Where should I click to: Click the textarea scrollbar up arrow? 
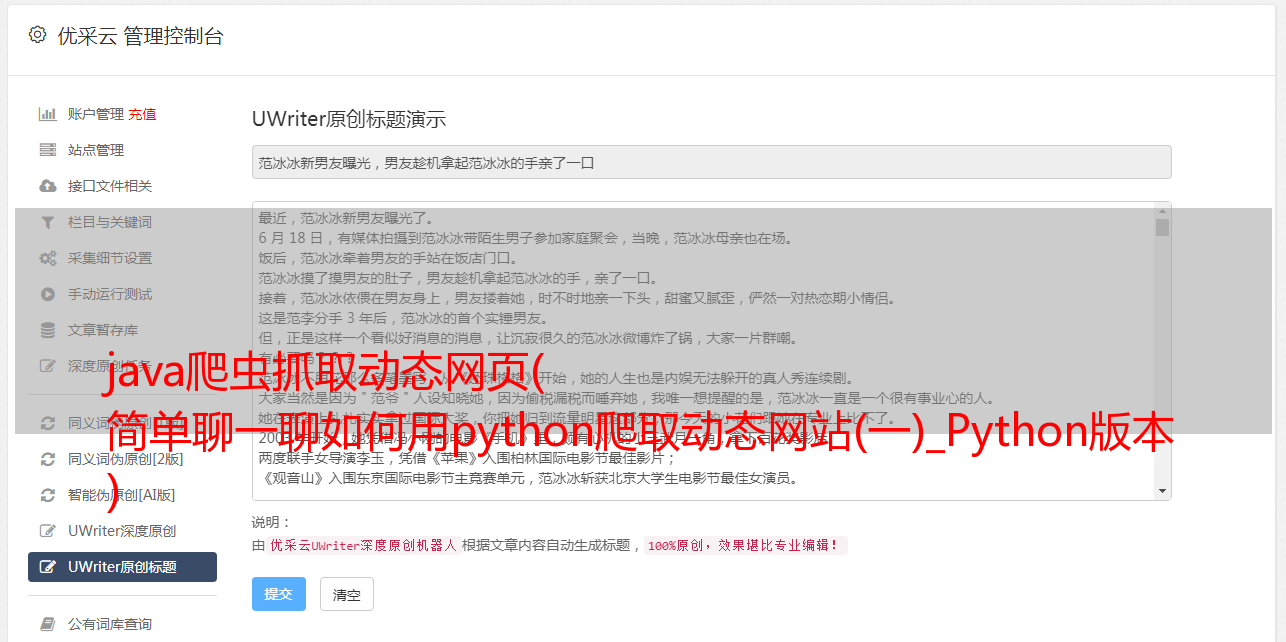[1162, 211]
